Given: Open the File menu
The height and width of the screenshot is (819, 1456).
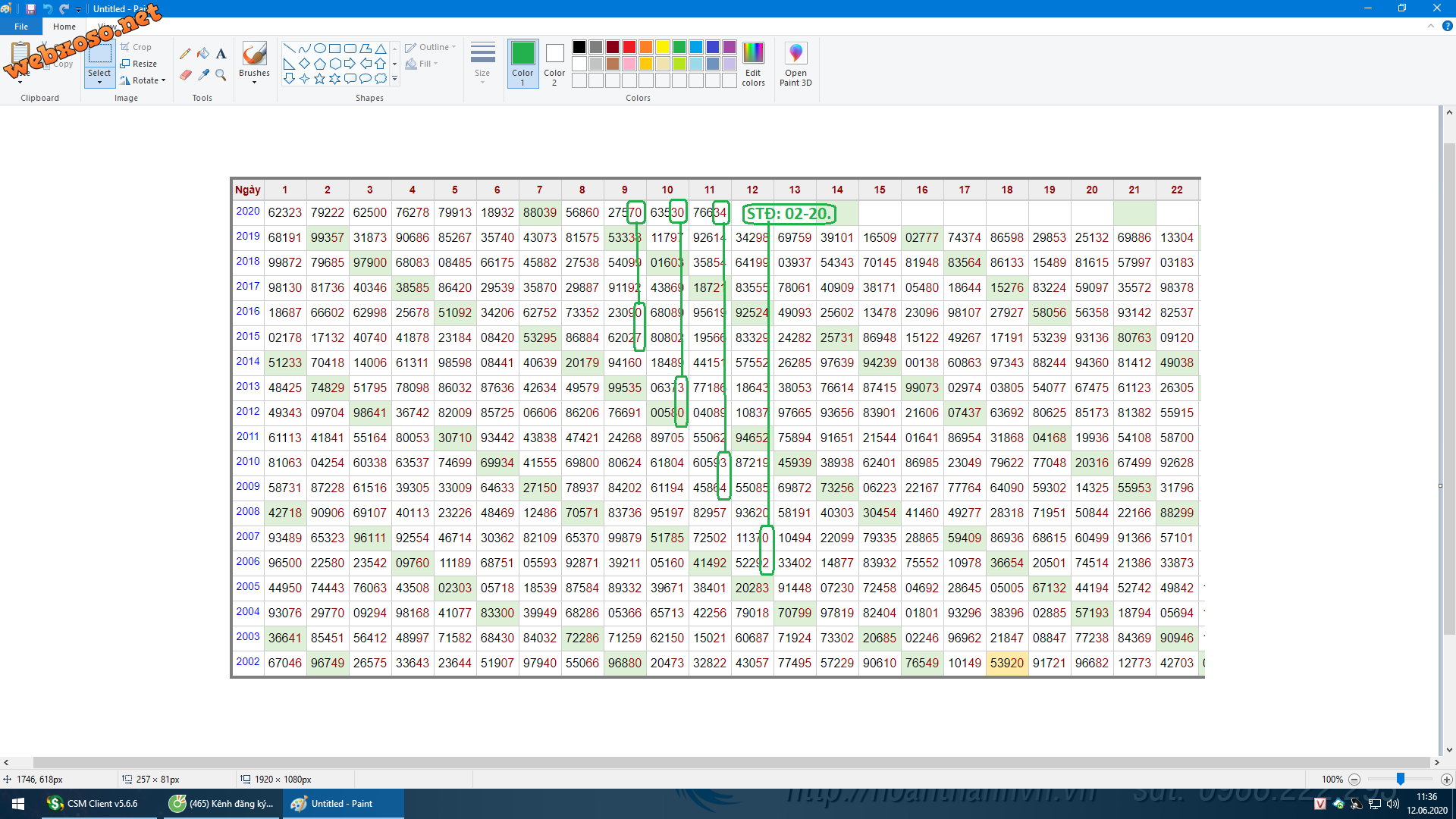Looking at the screenshot, I should point(21,26).
